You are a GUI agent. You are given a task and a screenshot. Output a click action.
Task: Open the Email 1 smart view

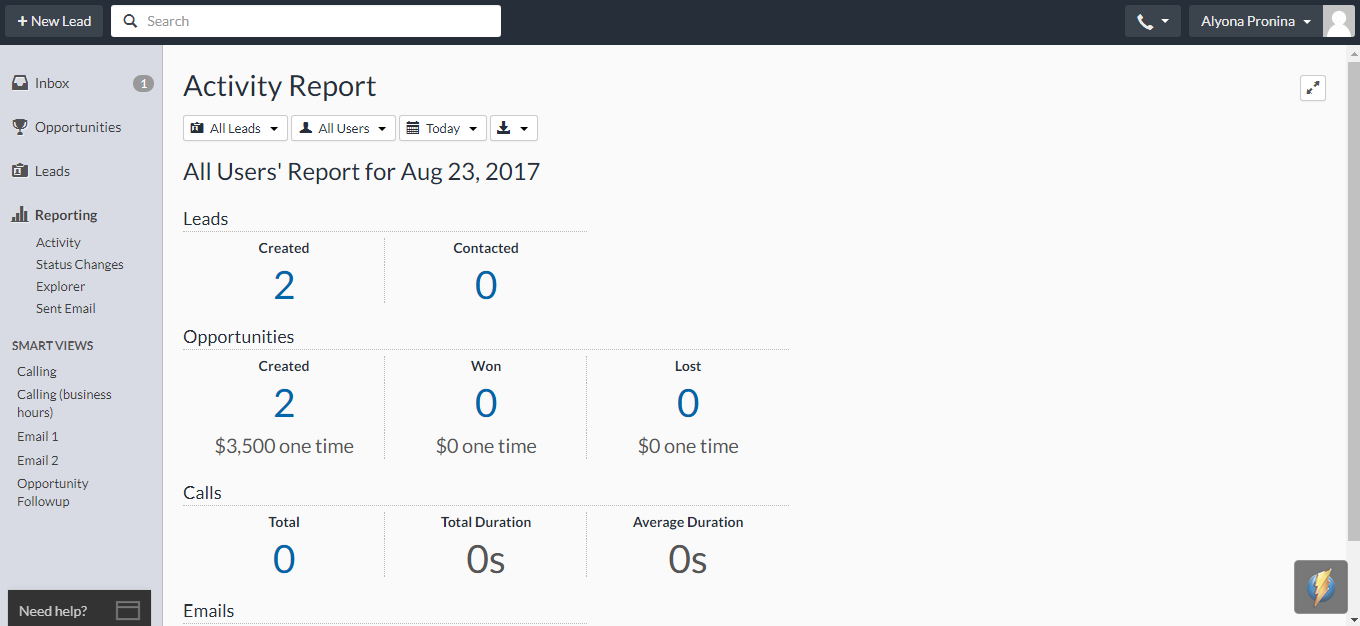point(37,436)
